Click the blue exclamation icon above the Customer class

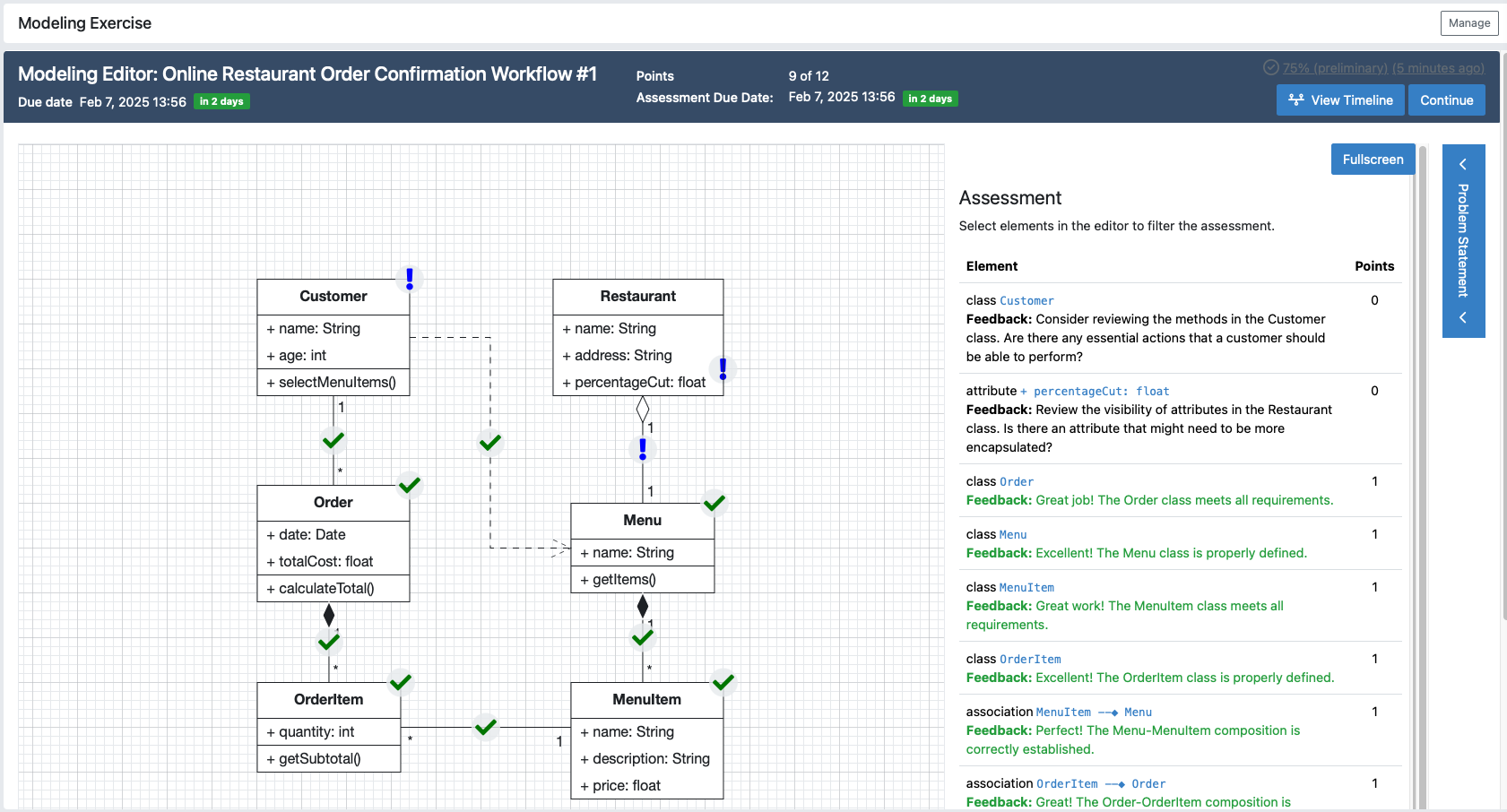coord(410,279)
